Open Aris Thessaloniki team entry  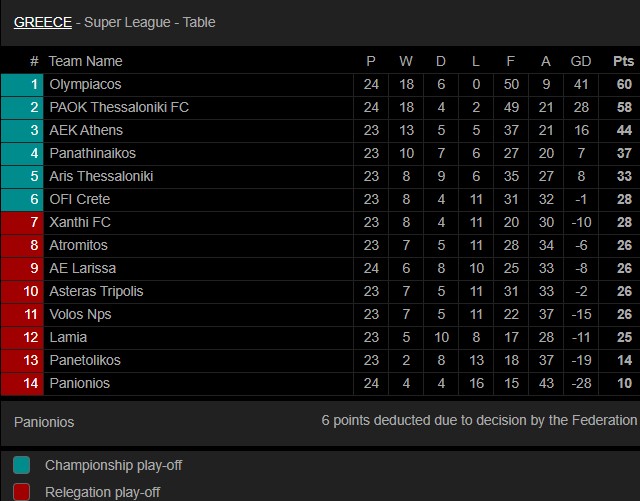click(x=101, y=176)
